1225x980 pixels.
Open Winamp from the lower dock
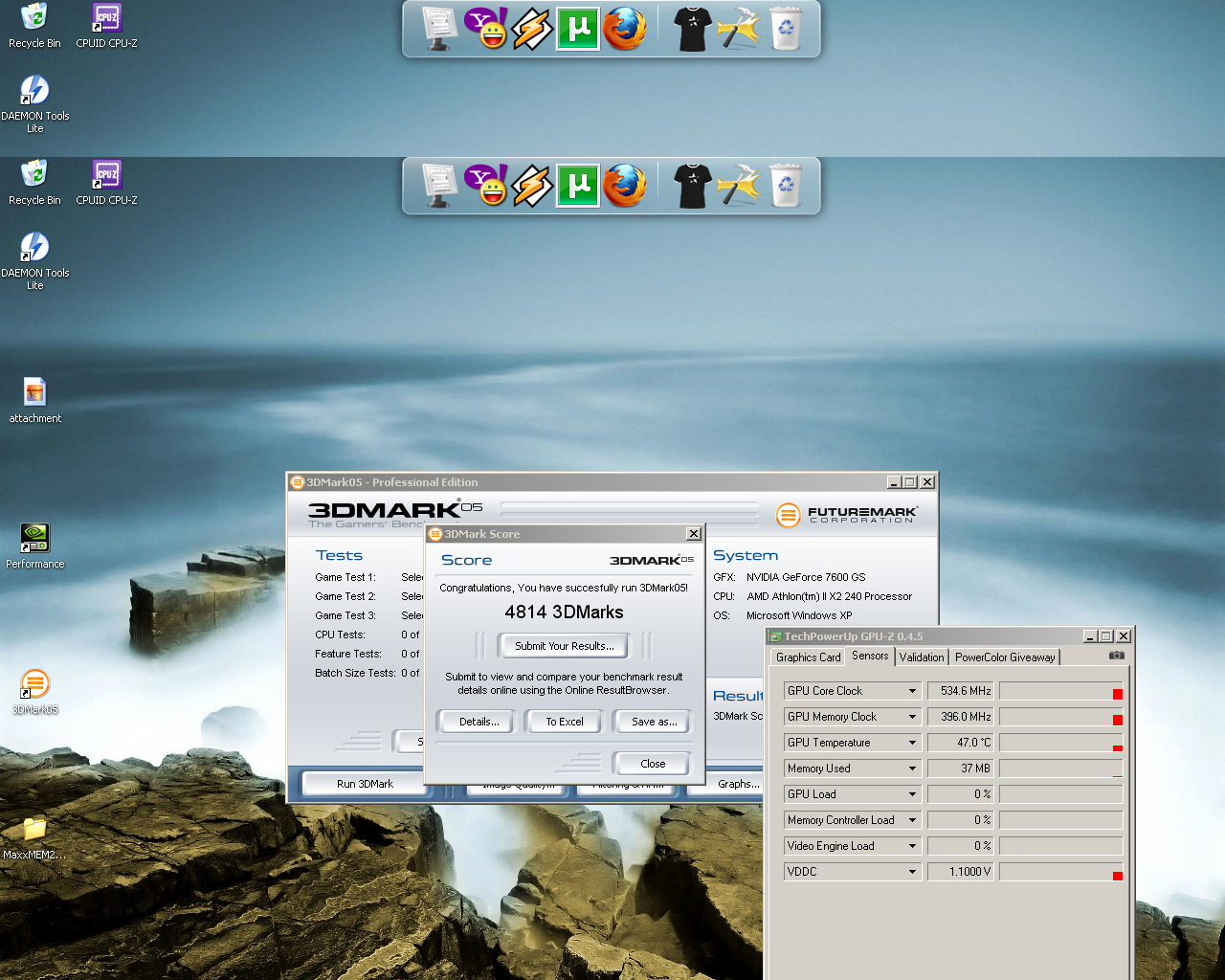pyautogui.click(x=532, y=186)
